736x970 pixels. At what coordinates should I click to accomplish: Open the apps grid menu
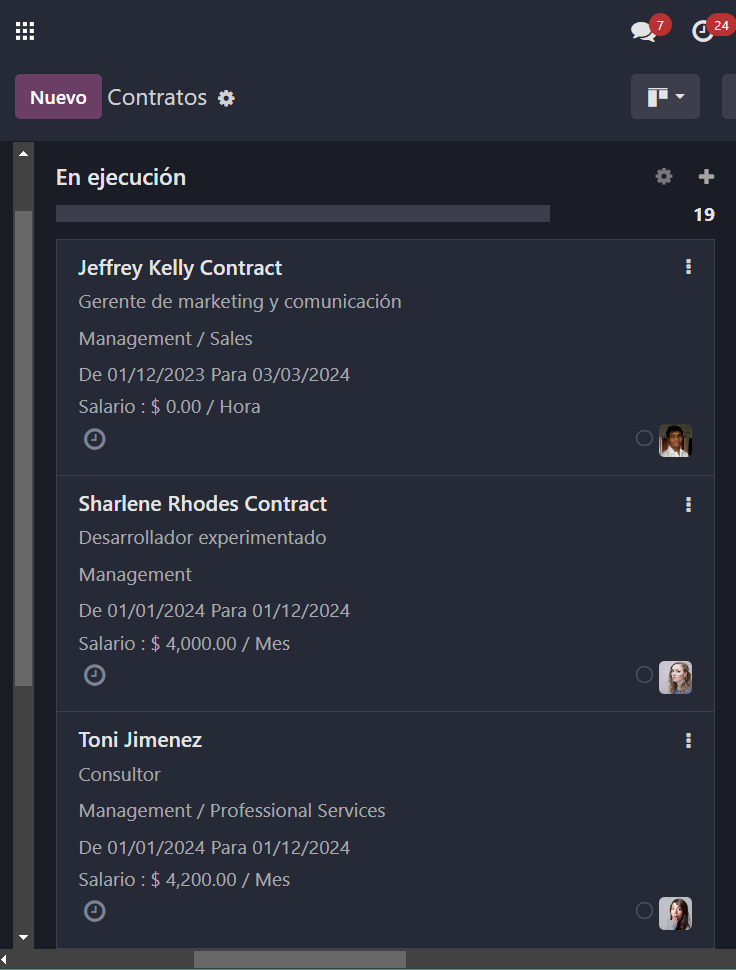click(25, 31)
